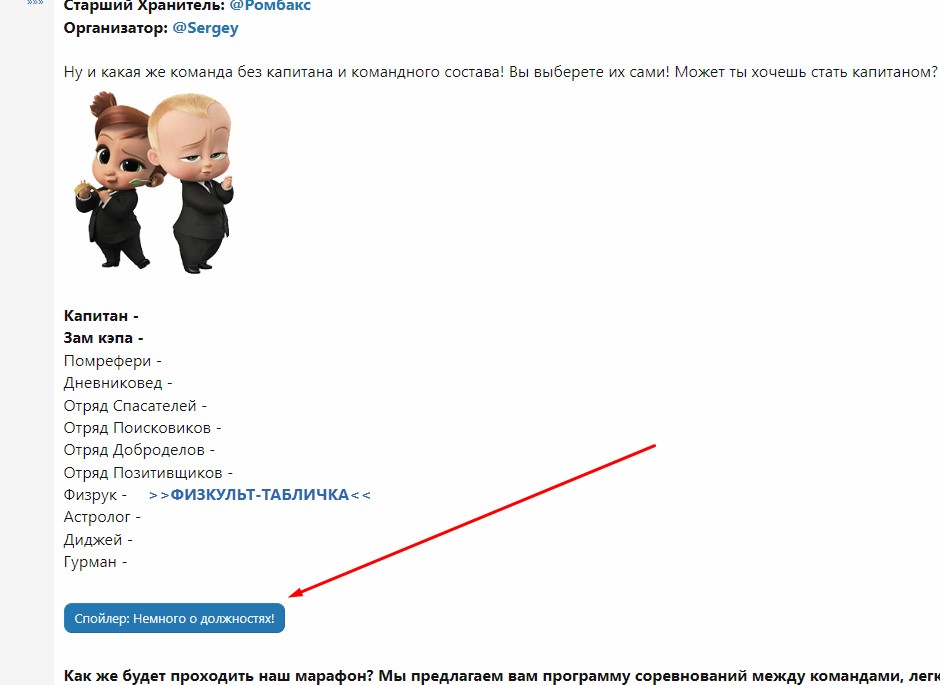Screen dimensions: 940x685
Task: Click the Зам кэпа role line
Action: (x=103, y=338)
